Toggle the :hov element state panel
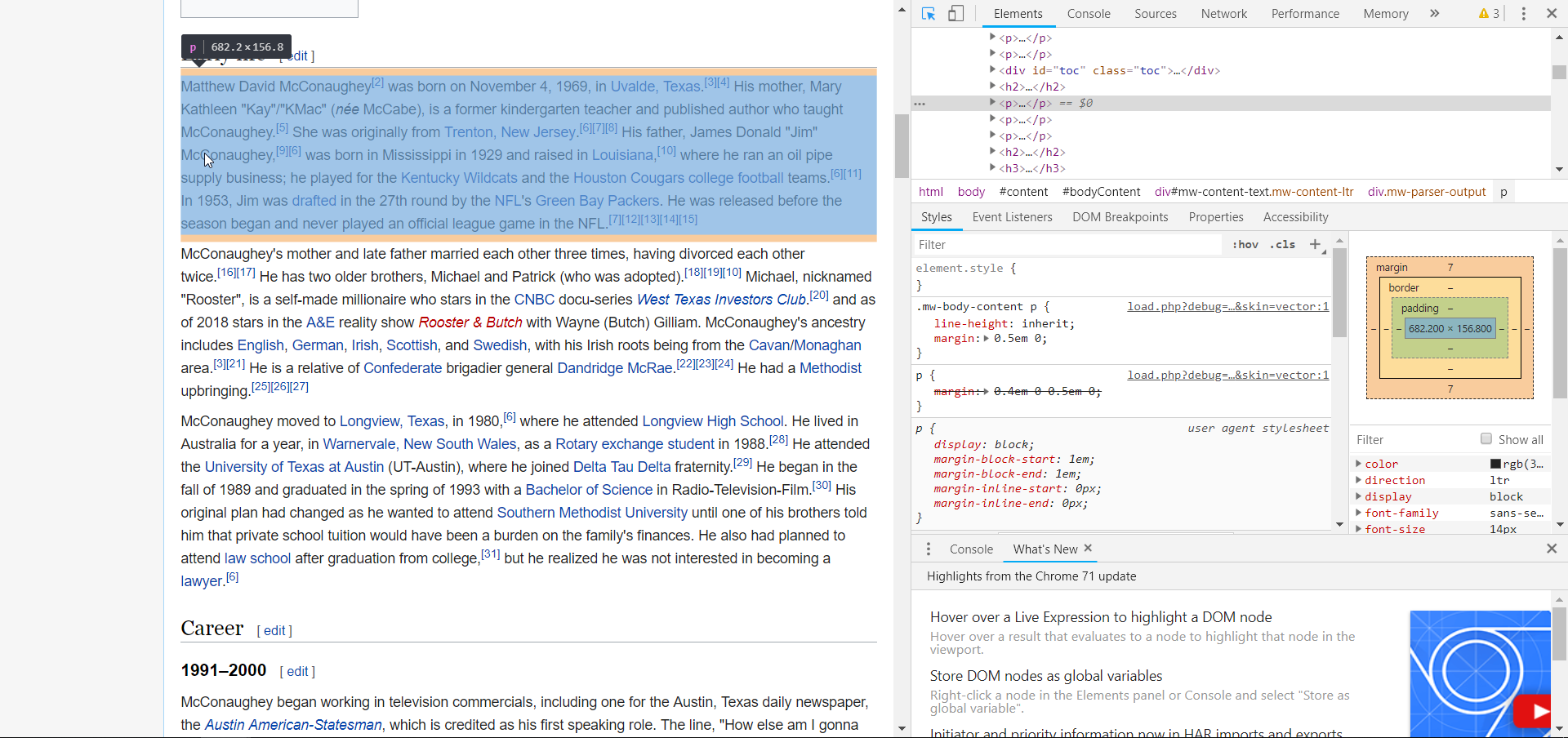Image resolution: width=1568 pixels, height=738 pixels. [1245, 244]
